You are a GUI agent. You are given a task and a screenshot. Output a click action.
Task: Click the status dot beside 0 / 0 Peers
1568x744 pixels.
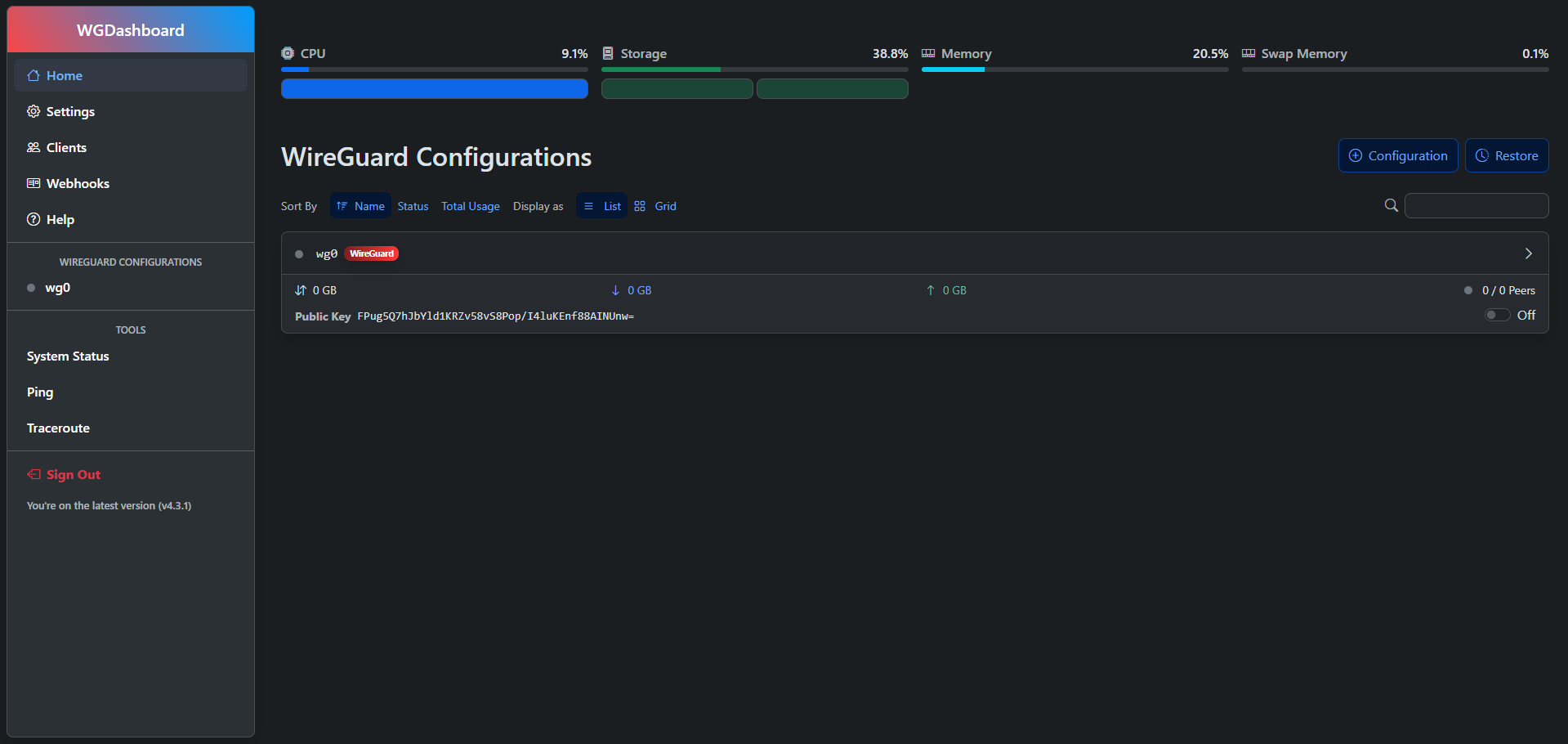coord(1468,290)
